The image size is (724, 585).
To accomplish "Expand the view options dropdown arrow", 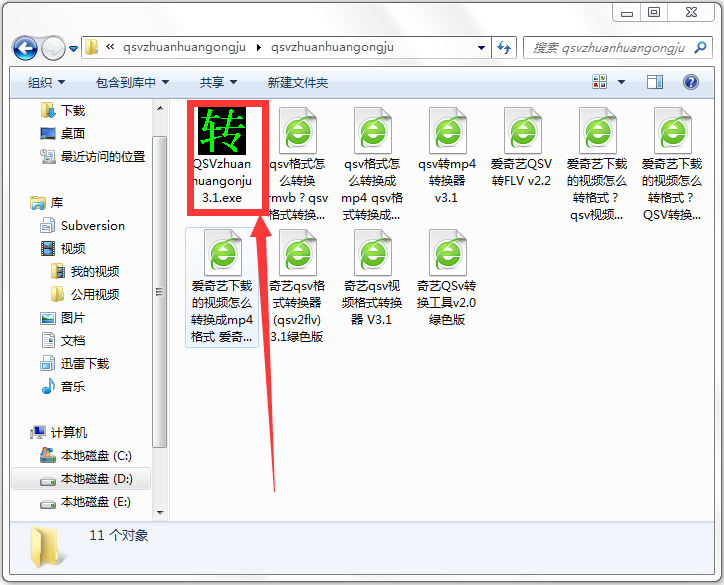I will coord(621,82).
